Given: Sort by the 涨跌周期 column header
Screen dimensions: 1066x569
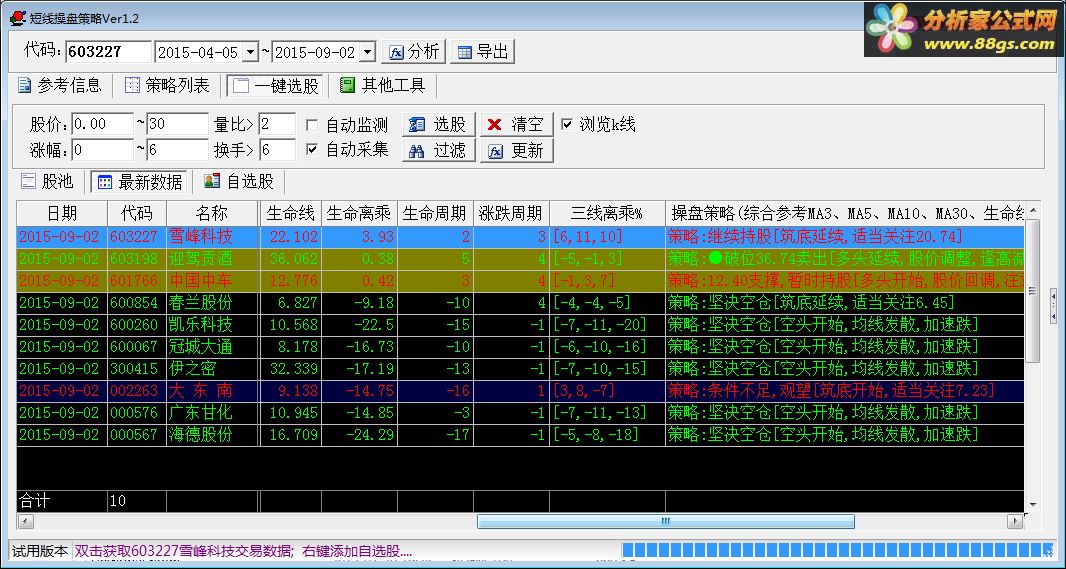Looking at the screenshot, I should coord(511,213).
